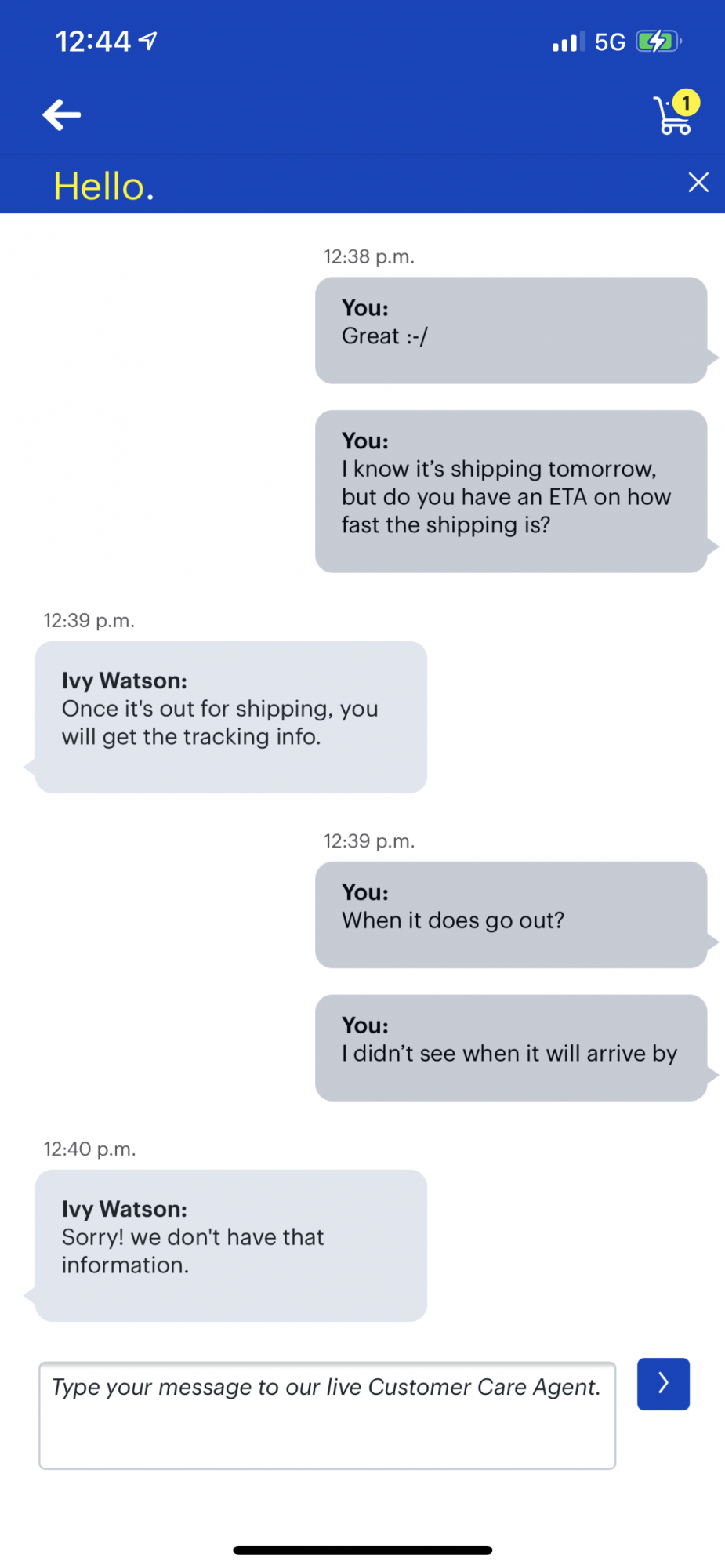
Task: Tap the 12:40 p.m. timestamp
Action: point(89,1149)
